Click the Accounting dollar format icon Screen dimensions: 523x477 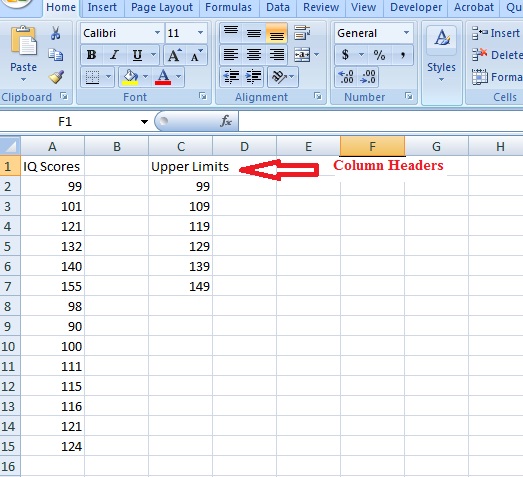point(346,55)
